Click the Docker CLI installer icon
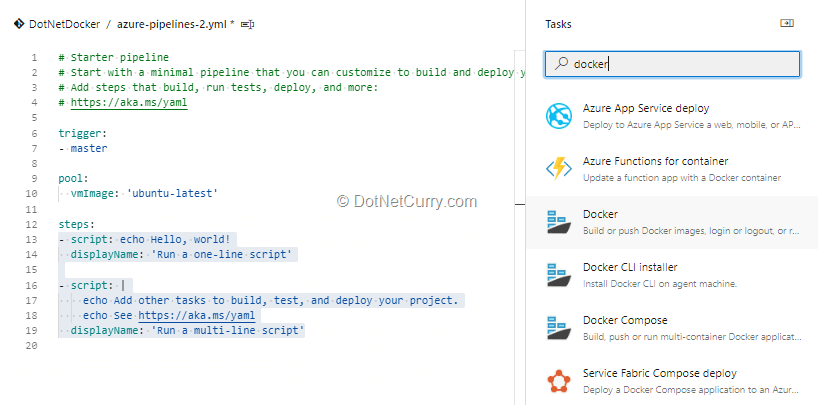This screenshot has height=405, width=818. click(x=559, y=275)
